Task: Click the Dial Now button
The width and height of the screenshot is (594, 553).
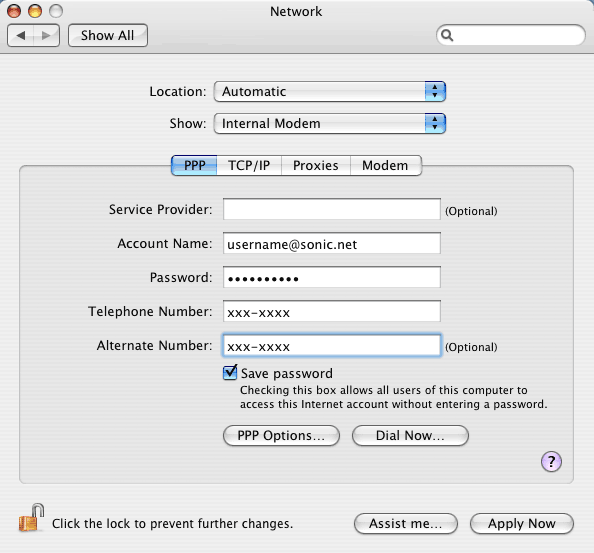Action: pos(410,436)
